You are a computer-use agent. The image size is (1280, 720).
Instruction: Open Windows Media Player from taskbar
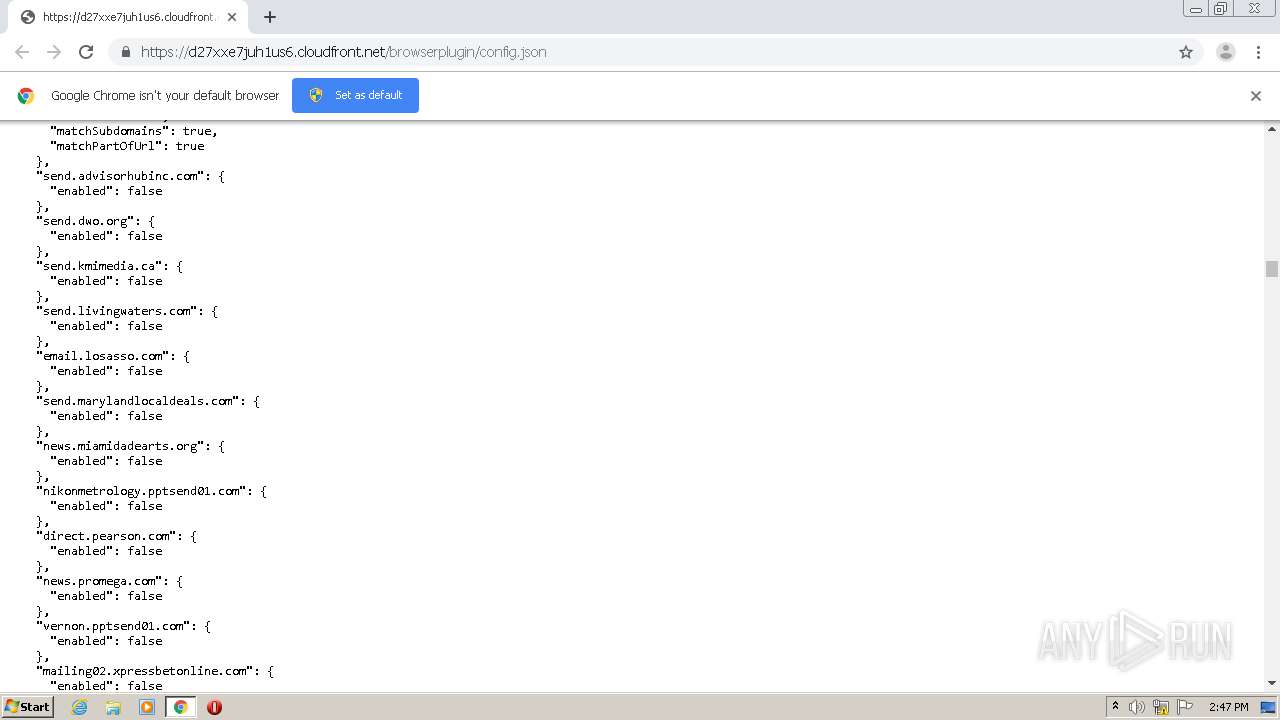[x=147, y=707]
